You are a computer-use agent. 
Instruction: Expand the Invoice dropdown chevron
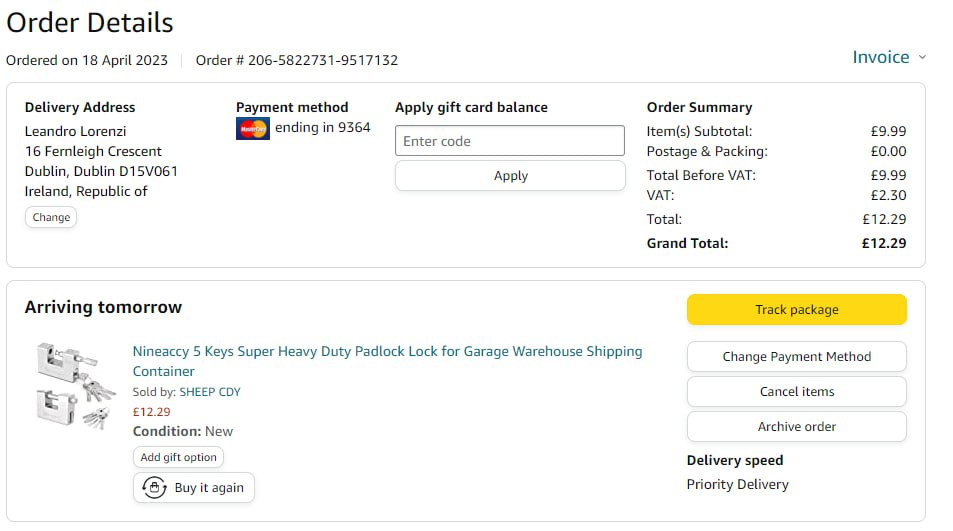pos(922,57)
